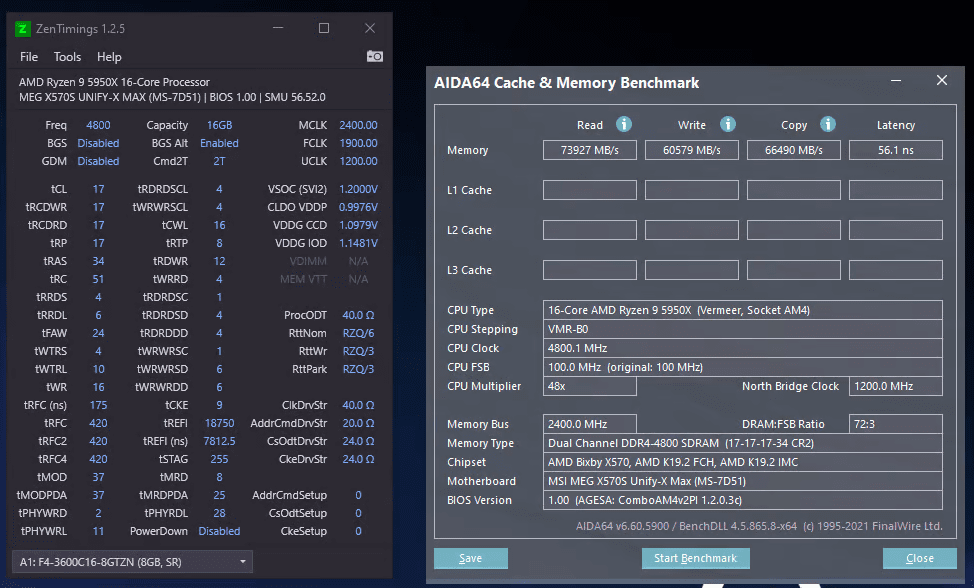Click the empty L3 Cache Latency field
This screenshot has width=974, height=588.
coord(896,270)
